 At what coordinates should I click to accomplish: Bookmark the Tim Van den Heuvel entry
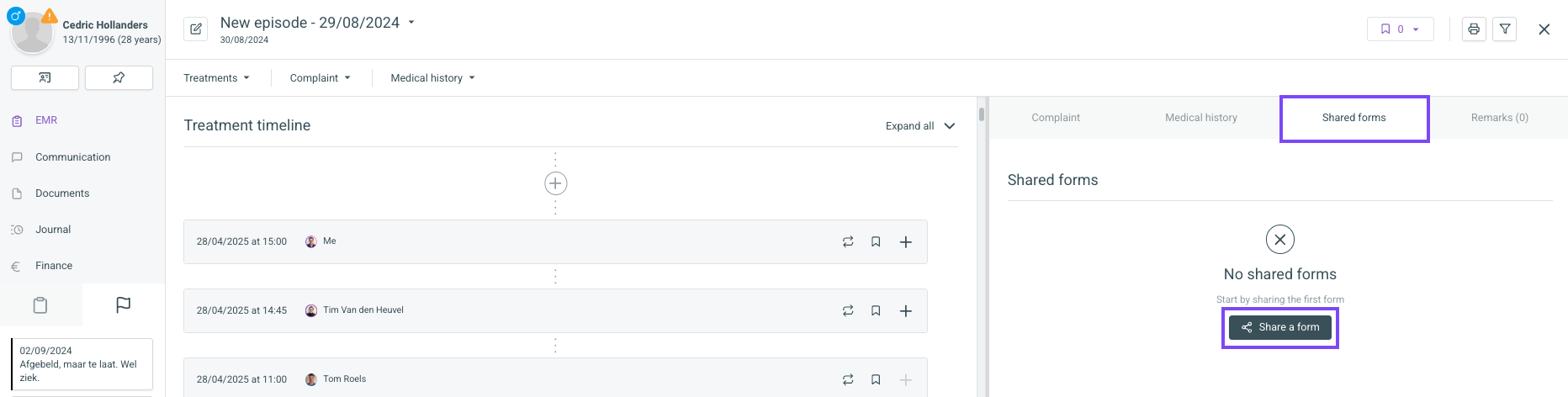click(x=876, y=311)
